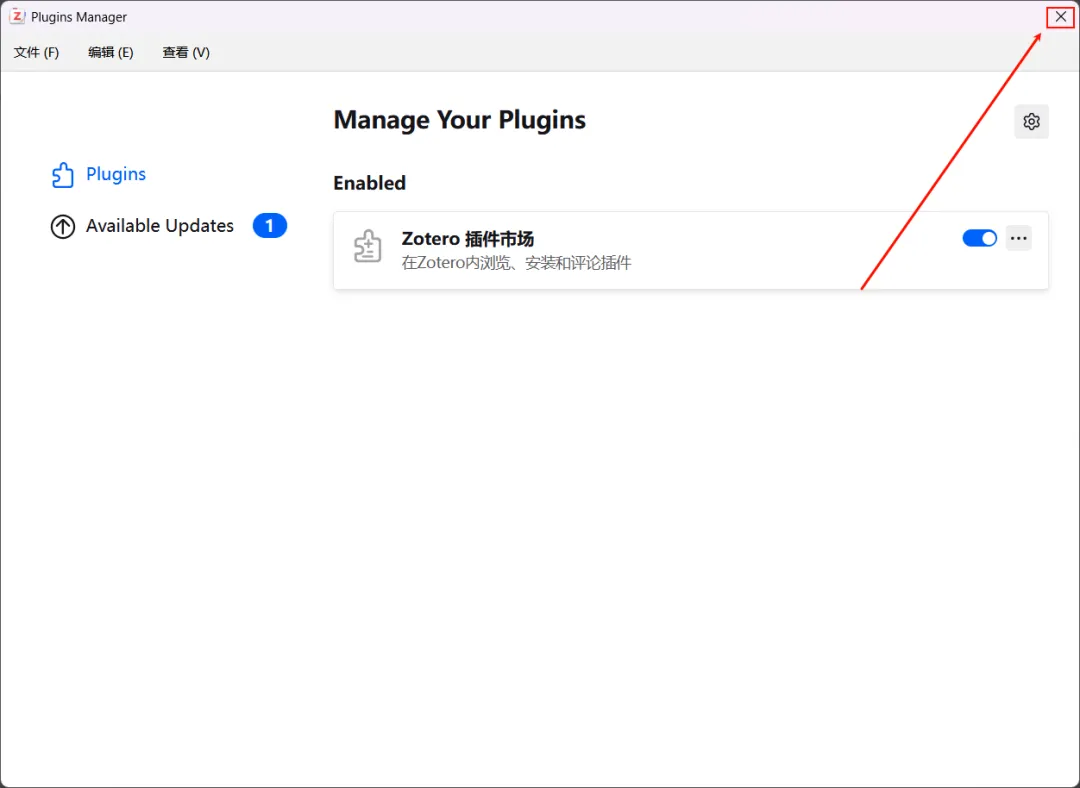Click the Zotero 插件市场 plugin title
This screenshot has height=788, width=1080.
click(468, 239)
